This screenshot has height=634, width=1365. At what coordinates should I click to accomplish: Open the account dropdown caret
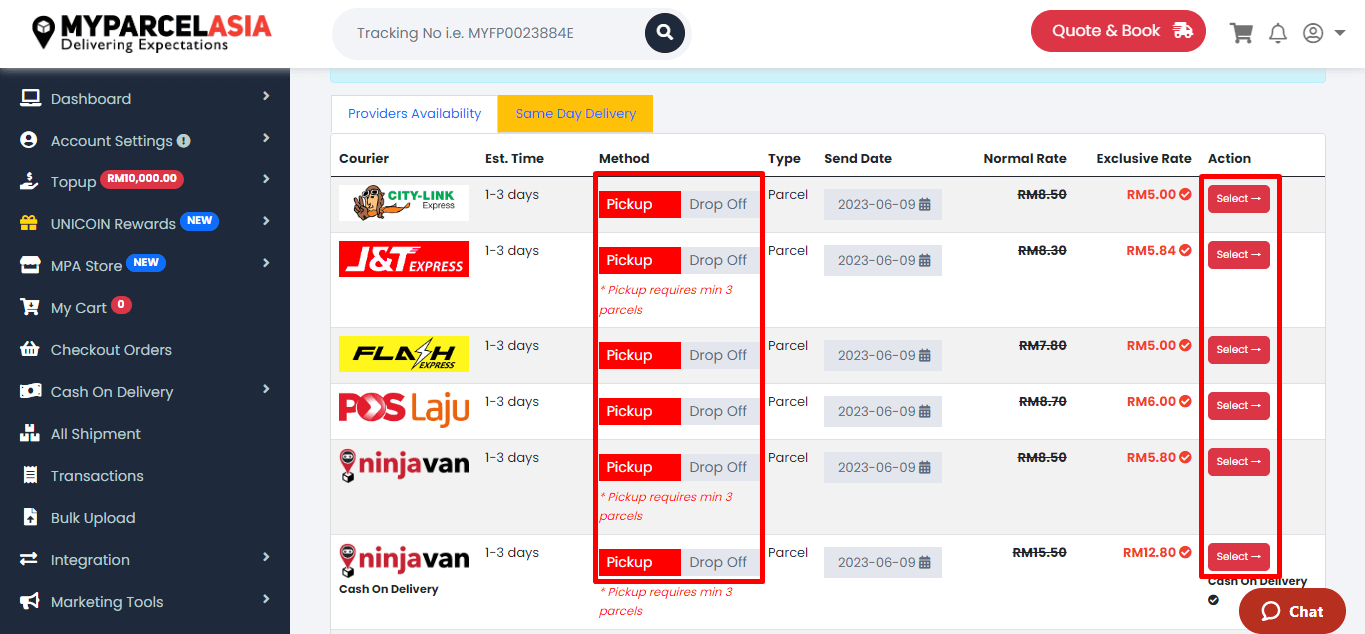coord(1340,33)
